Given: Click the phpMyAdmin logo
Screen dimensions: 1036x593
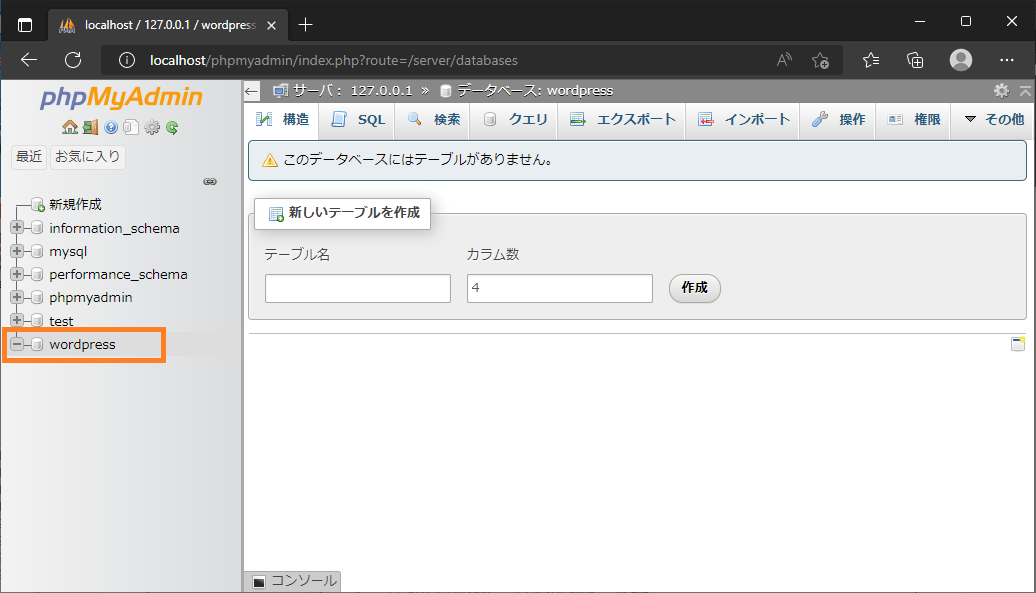Looking at the screenshot, I should click(x=121, y=97).
